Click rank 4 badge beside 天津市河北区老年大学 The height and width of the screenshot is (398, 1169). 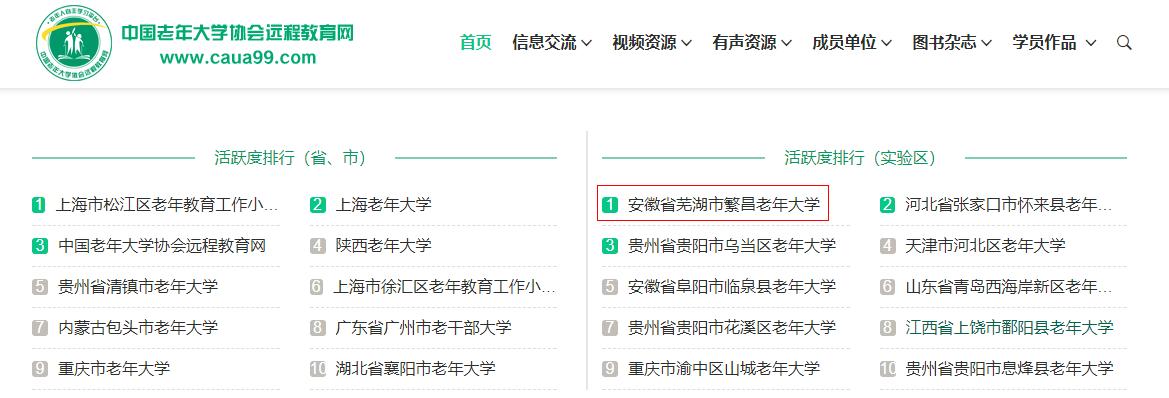887,245
